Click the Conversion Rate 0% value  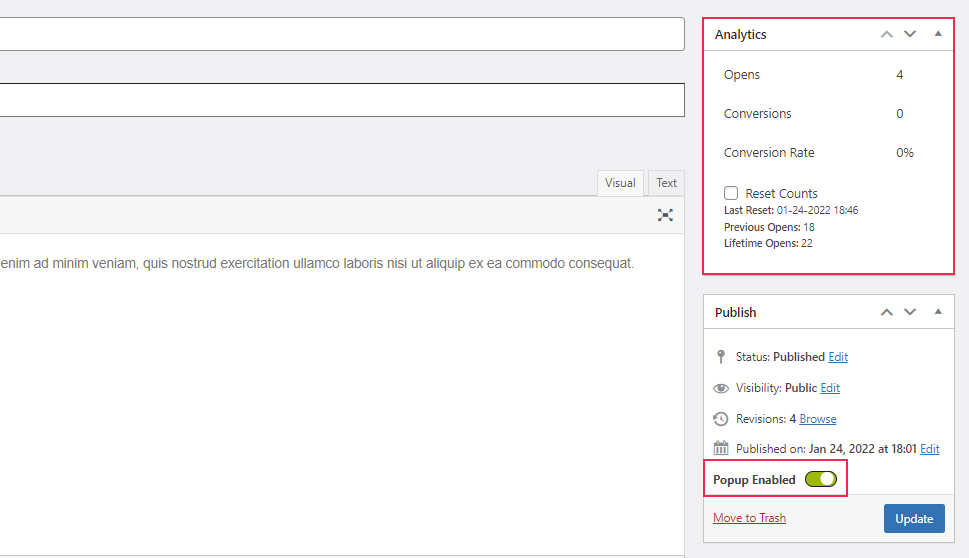click(x=905, y=152)
